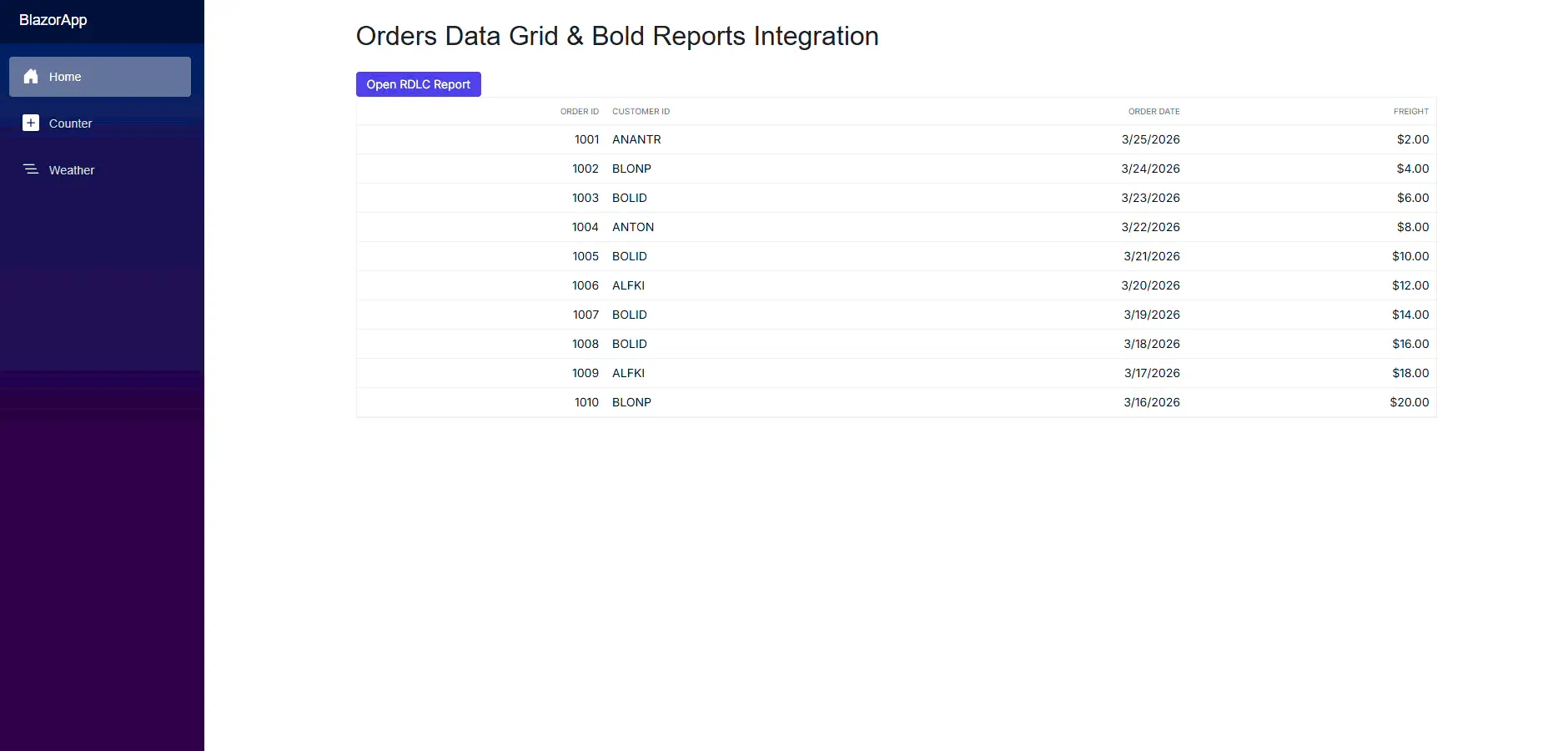Sort by the FREIGHT column header

pyautogui.click(x=1411, y=111)
